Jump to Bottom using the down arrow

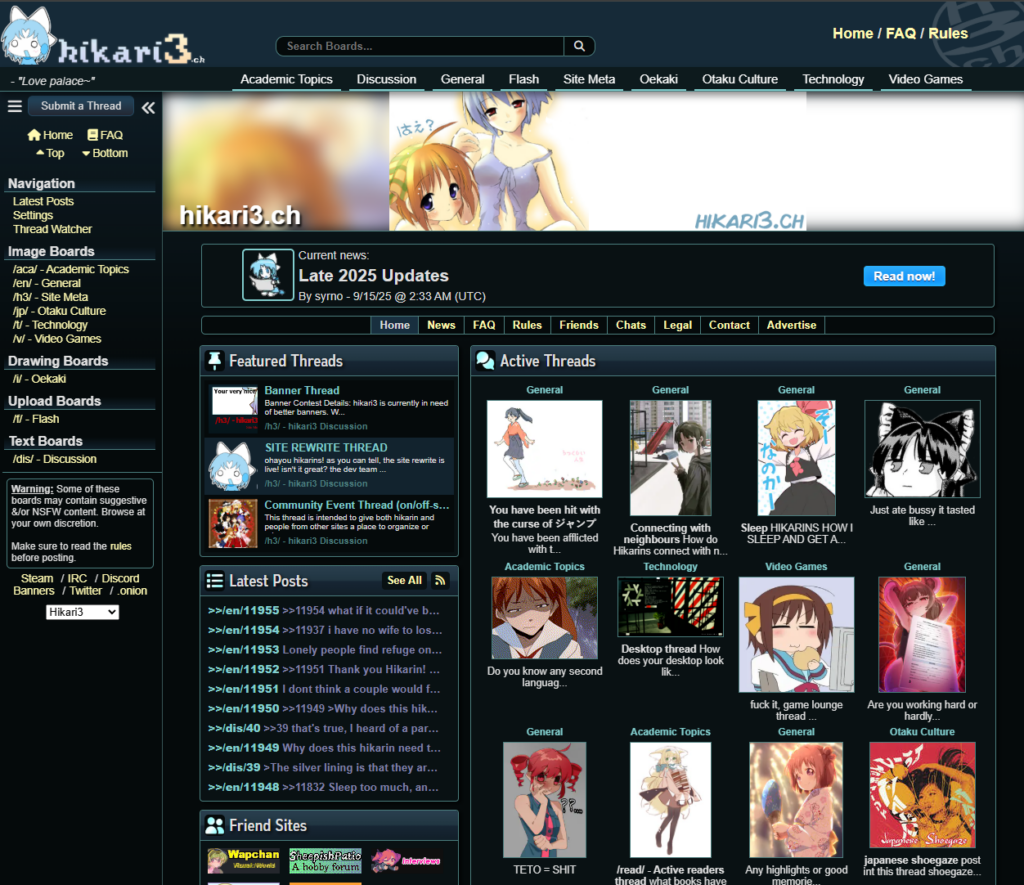104,153
